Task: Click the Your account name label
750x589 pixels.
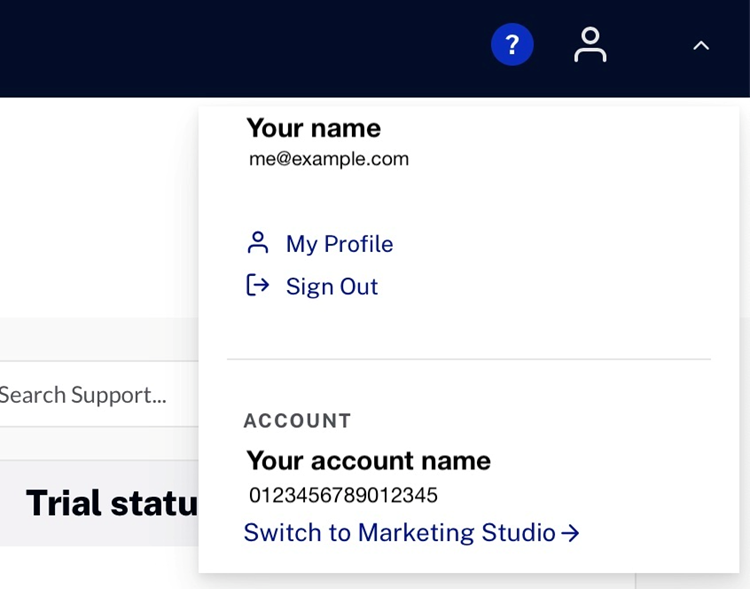Action: (369, 460)
